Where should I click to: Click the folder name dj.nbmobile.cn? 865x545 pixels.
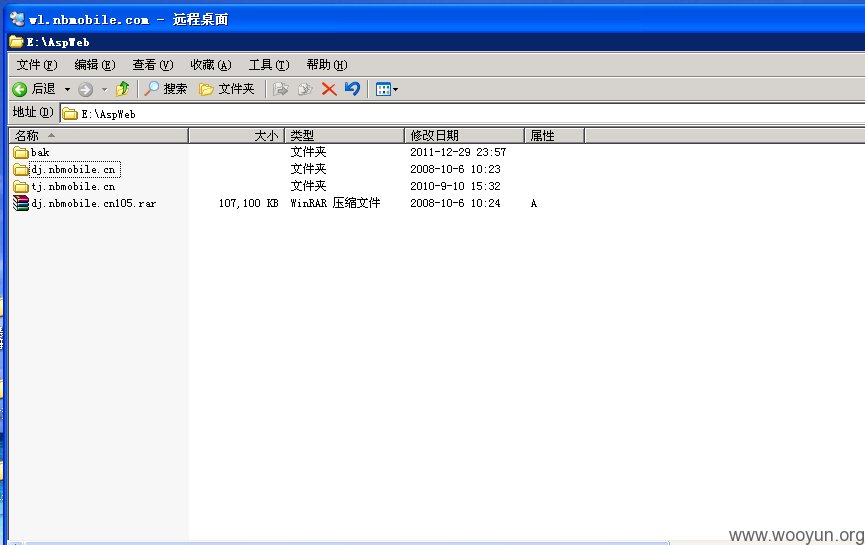tap(73, 169)
